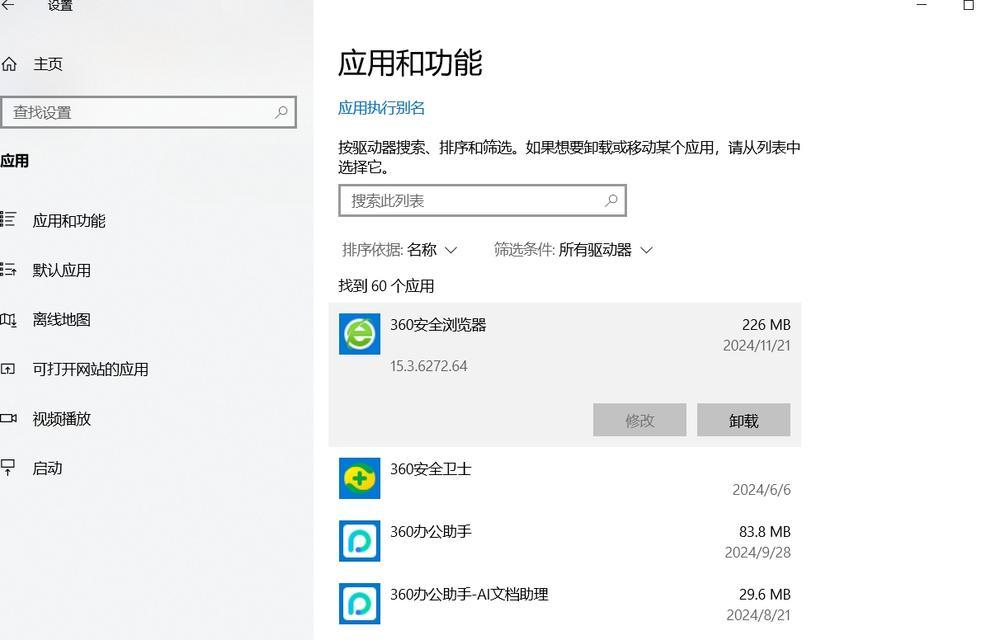Click the icon beside 默认应用
The width and height of the screenshot is (1000, 640).
(x=8, y=269)
